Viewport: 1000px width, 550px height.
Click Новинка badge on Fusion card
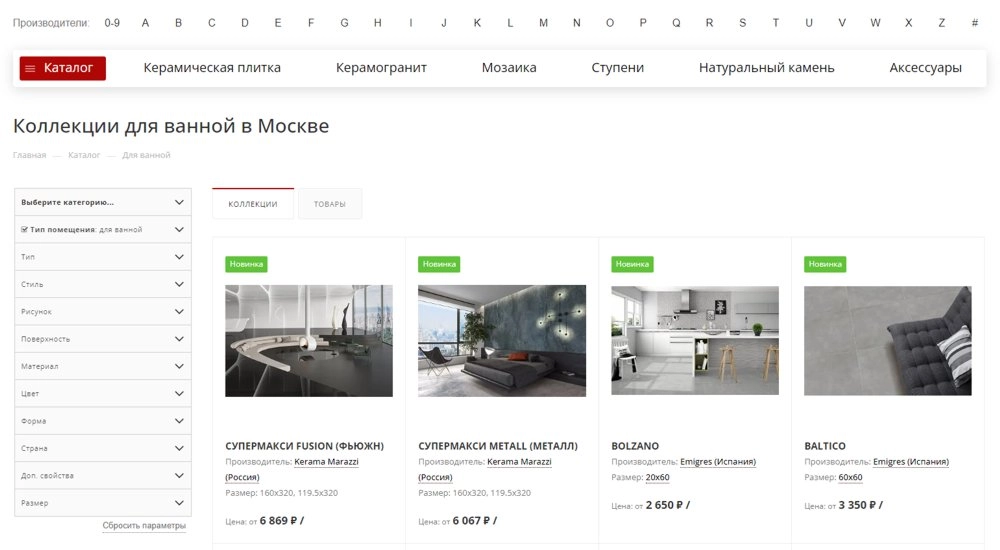246,264
